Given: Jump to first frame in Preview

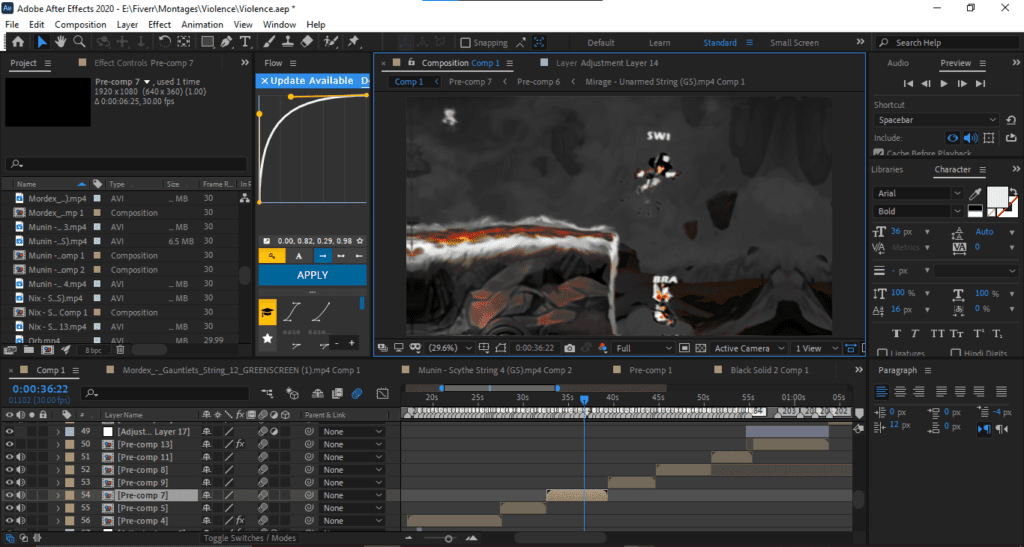Looking at the screenshot, I should (908, 84).
